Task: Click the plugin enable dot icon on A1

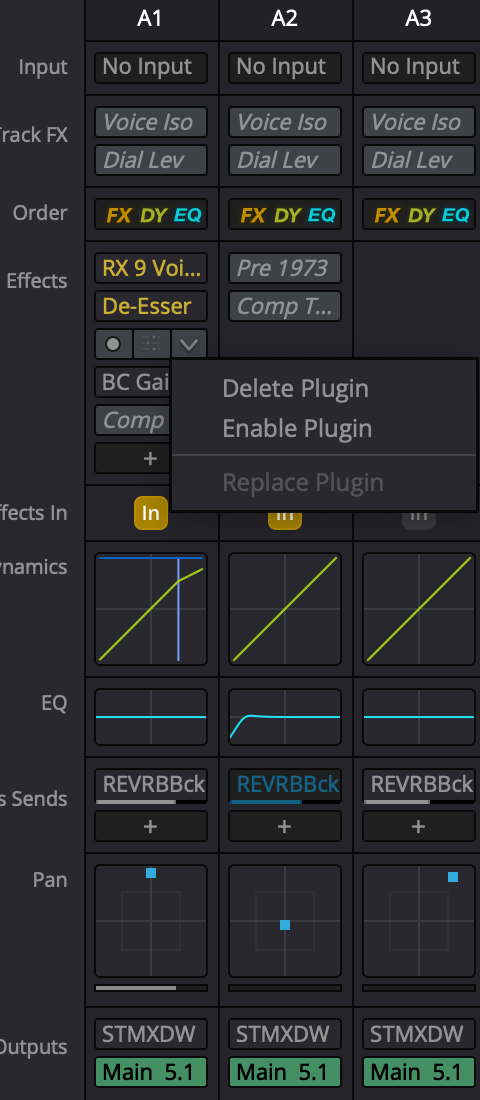Action: click(x=113, y=344)
